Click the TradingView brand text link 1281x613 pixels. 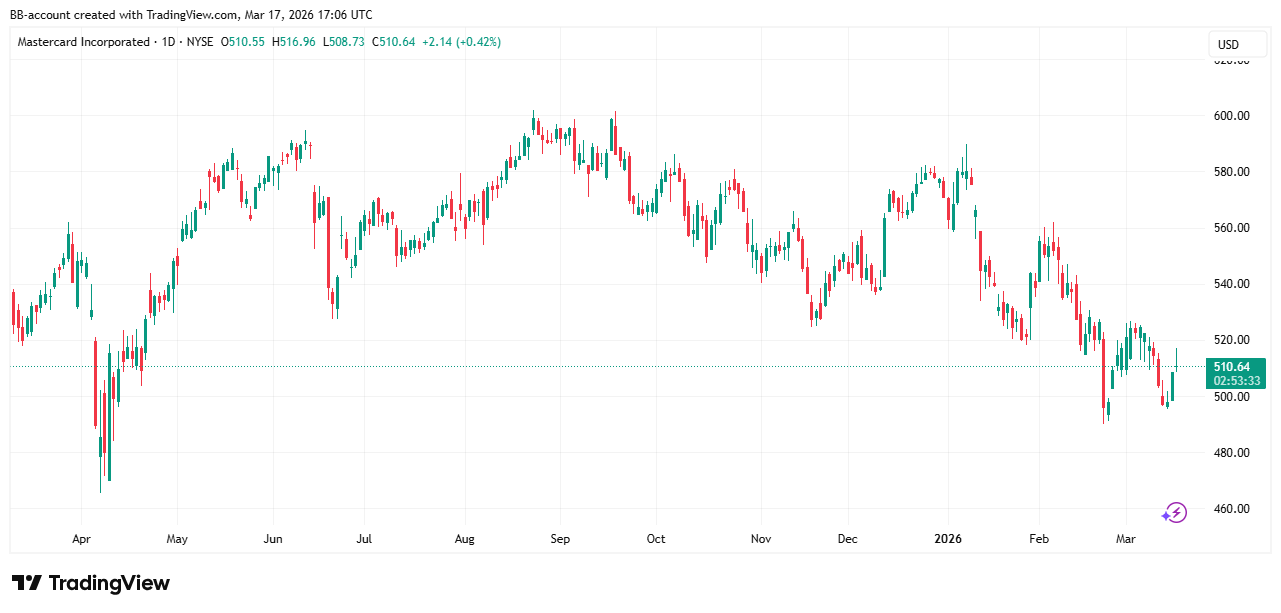pyautogui.click(x=109, y=583)
